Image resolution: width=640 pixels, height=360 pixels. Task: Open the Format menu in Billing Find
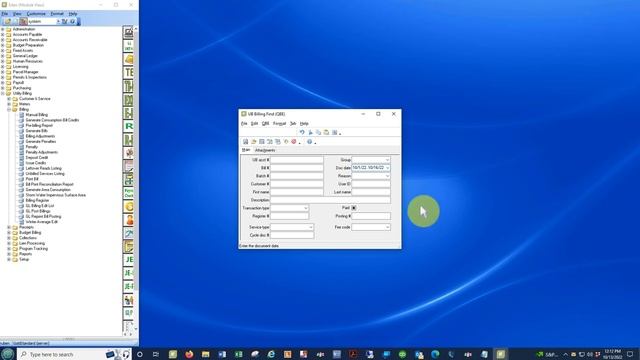tap(279, 123)
